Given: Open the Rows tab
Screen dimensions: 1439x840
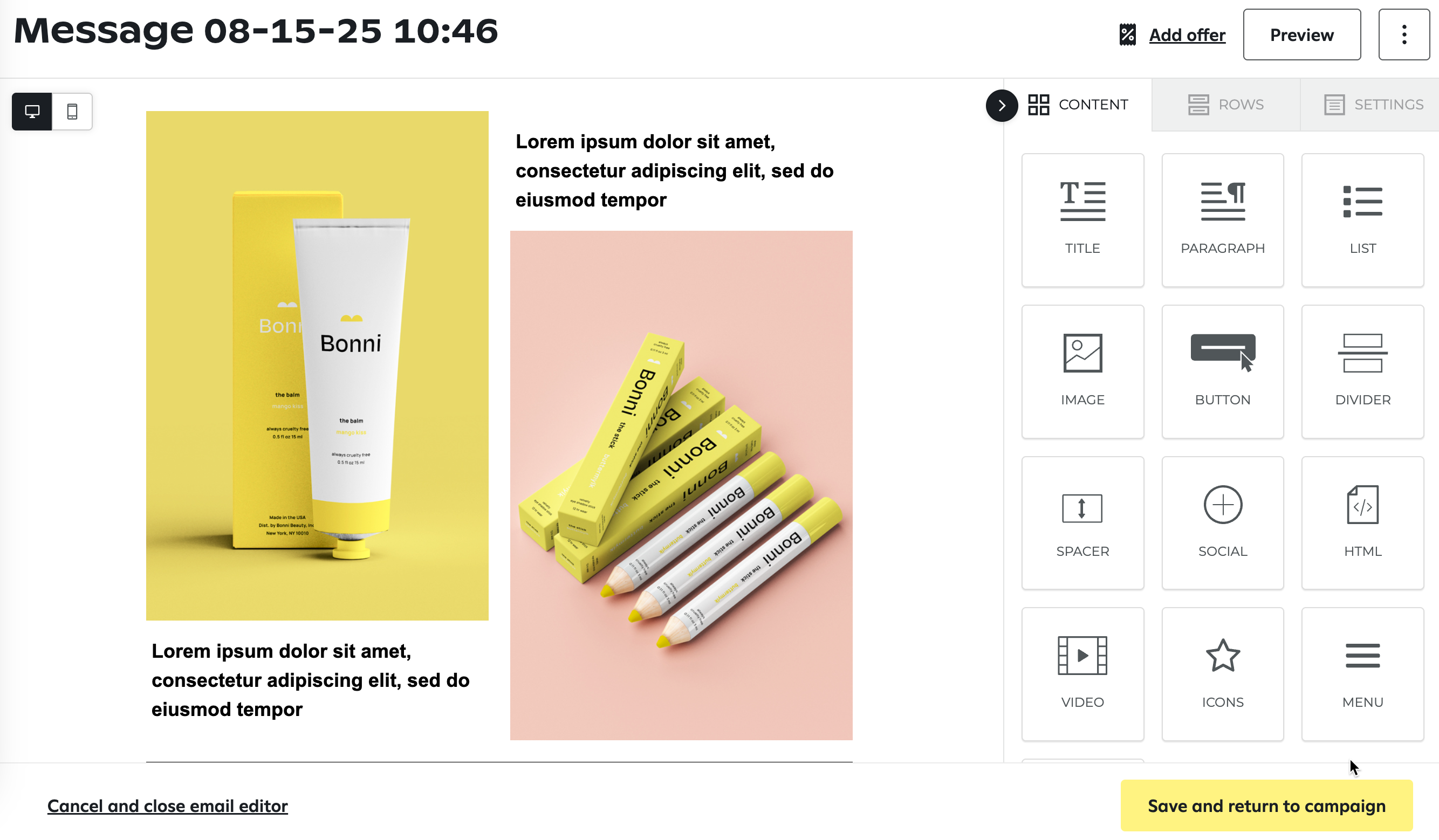Looking at the screenshot, I should (1225, 105).
